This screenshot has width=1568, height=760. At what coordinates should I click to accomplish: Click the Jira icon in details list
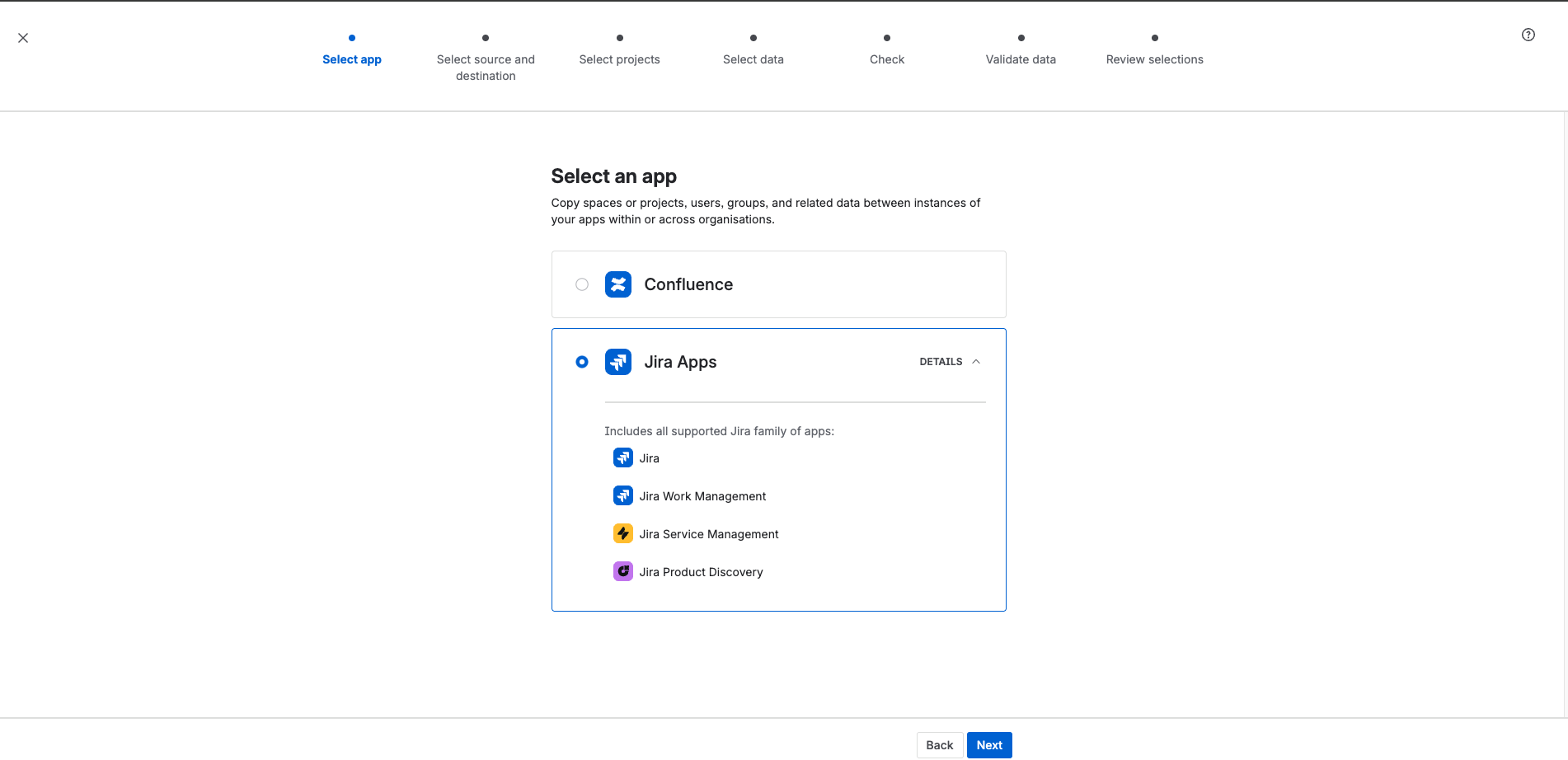(x=622, y=457)
